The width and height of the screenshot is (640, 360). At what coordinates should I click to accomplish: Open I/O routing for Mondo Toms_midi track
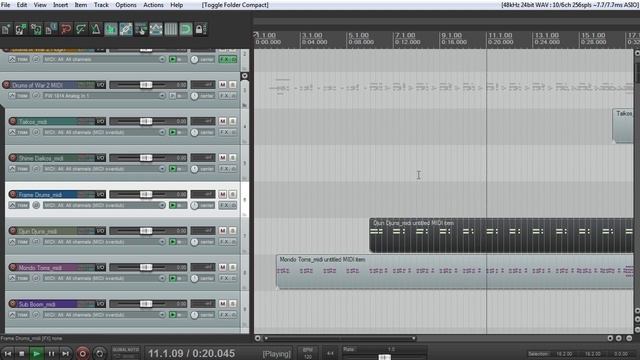tap(100, 267)
